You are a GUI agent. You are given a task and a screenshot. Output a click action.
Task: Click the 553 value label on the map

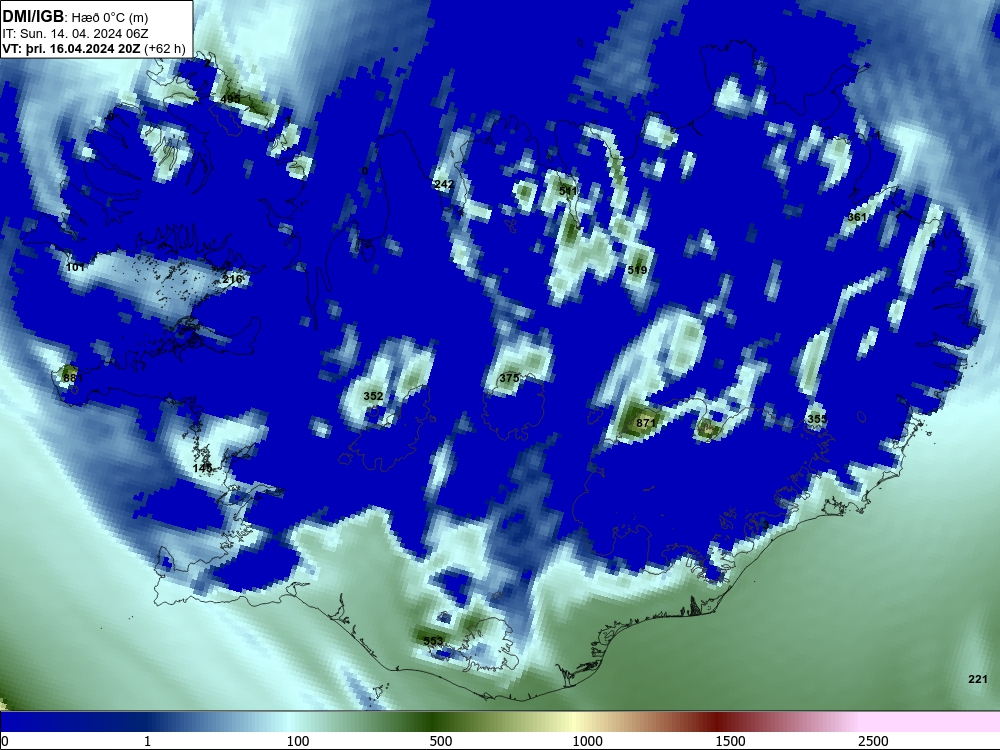(433, 641)
